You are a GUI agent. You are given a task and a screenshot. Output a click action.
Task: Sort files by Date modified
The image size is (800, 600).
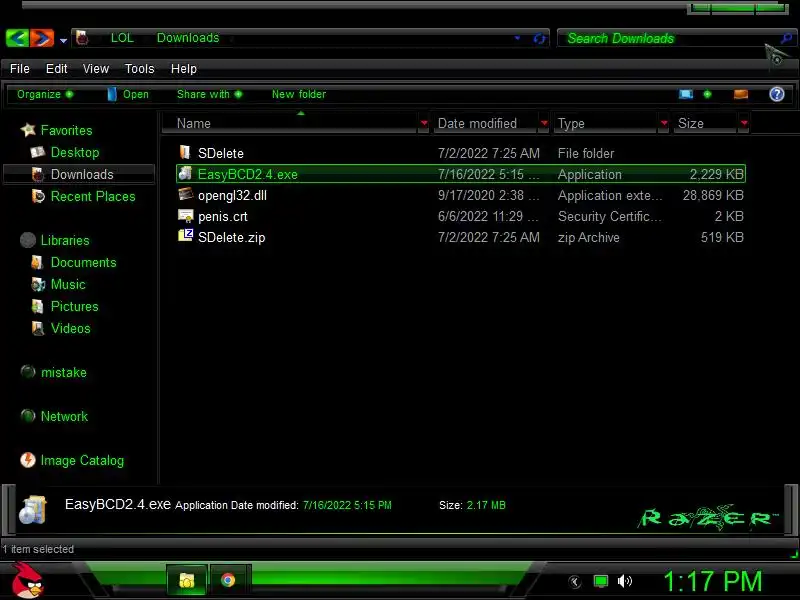coord(485,123)
